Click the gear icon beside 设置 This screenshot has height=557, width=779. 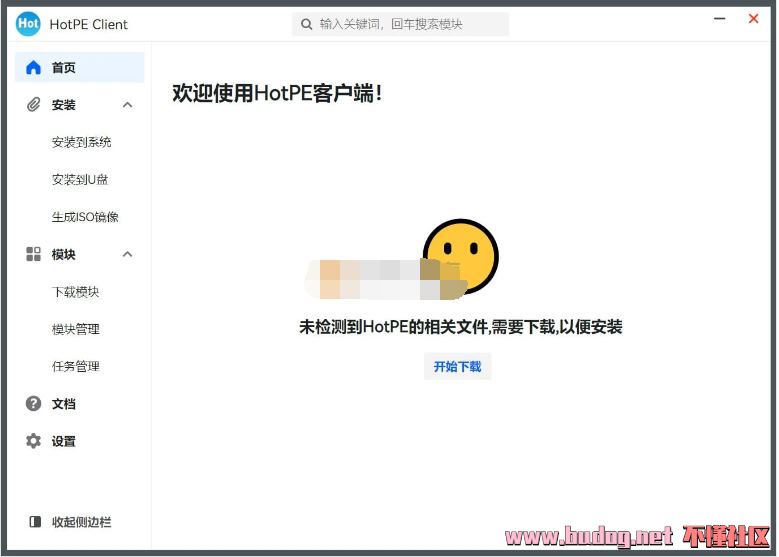33,441
